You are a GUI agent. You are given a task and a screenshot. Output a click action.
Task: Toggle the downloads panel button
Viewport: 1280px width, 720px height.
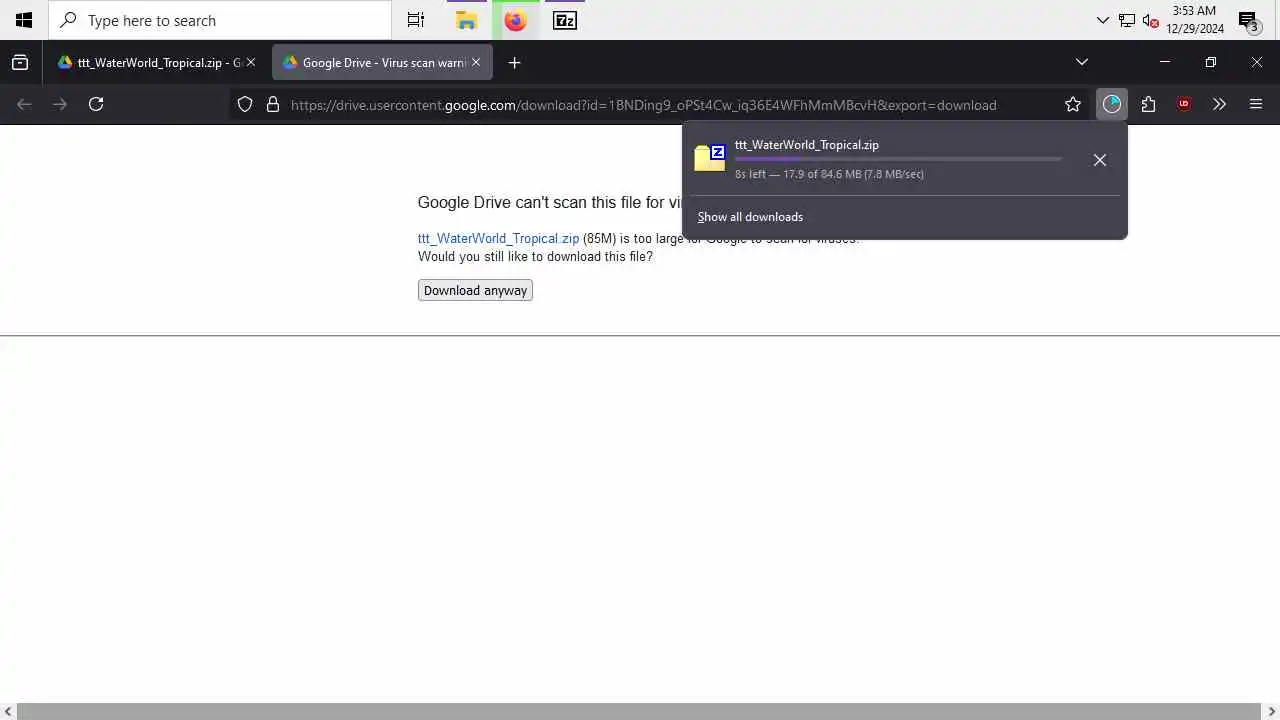(x=1112, y=104)
